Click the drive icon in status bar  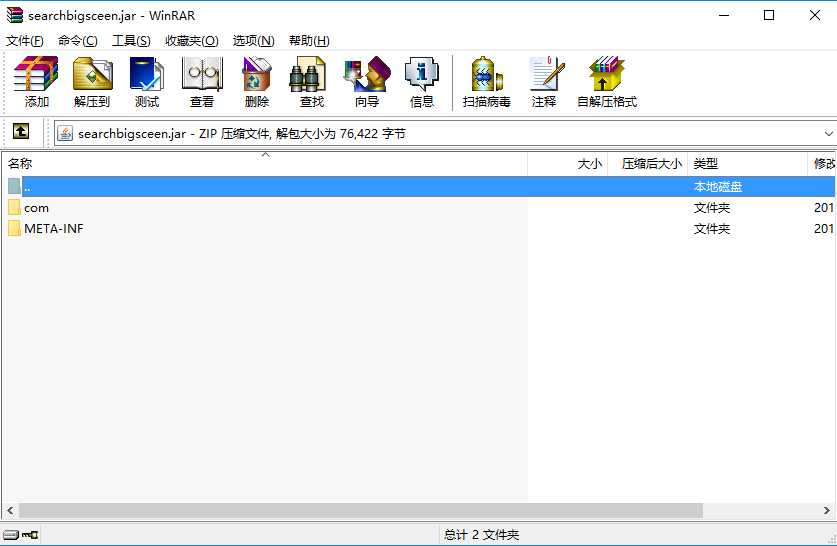11,534
